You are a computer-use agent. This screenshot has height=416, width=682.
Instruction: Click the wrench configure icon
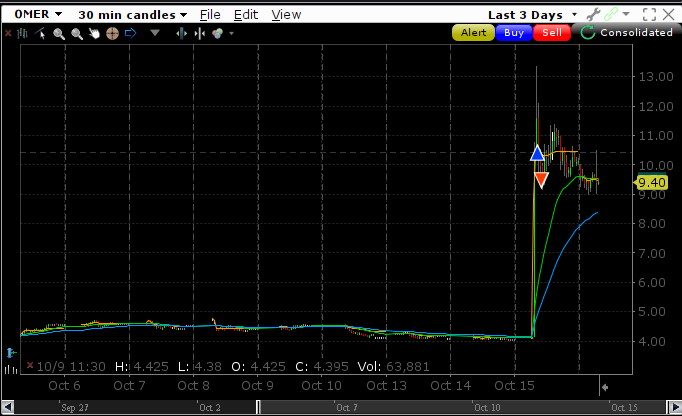point(593,14)
